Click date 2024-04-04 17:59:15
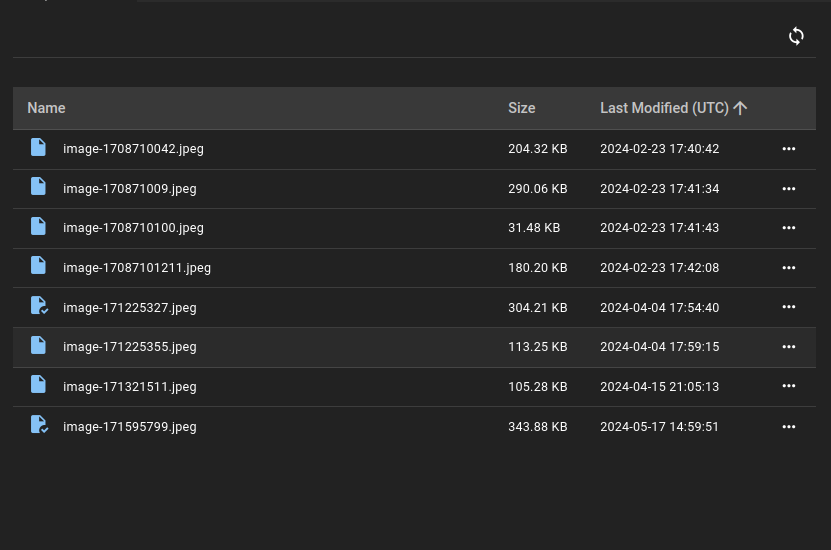Image resolution: width=831 pixels, height=550 pixels. (x=659, y=347)
